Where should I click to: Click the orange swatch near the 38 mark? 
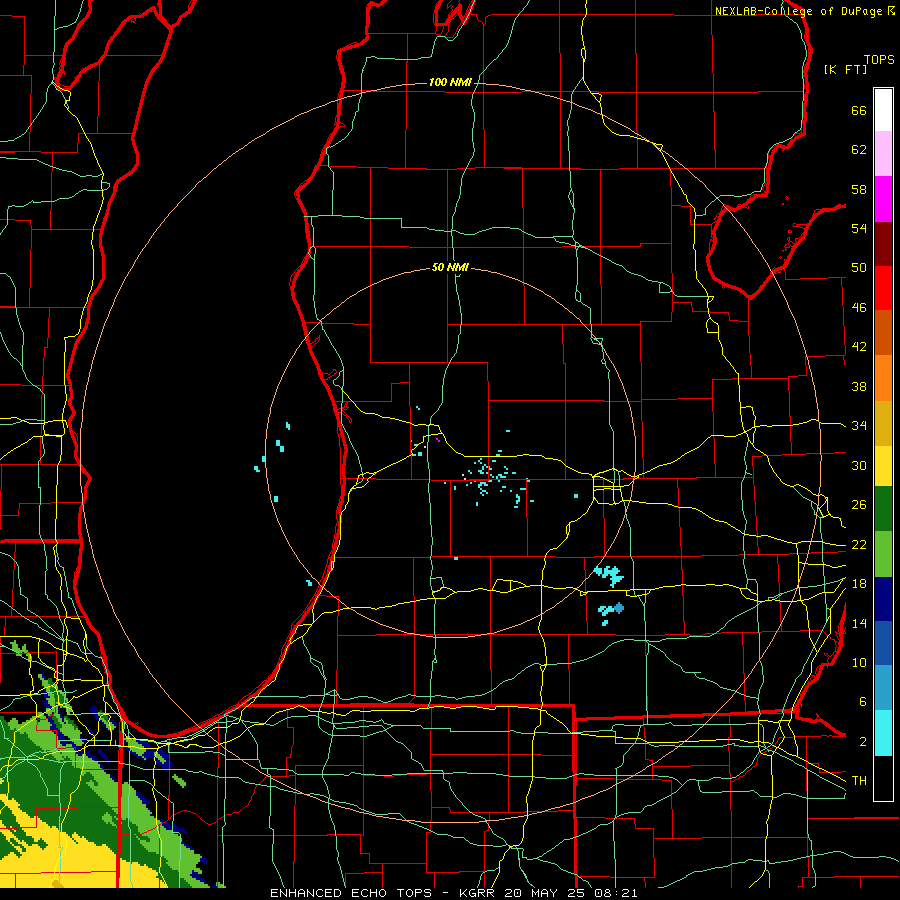883,378
